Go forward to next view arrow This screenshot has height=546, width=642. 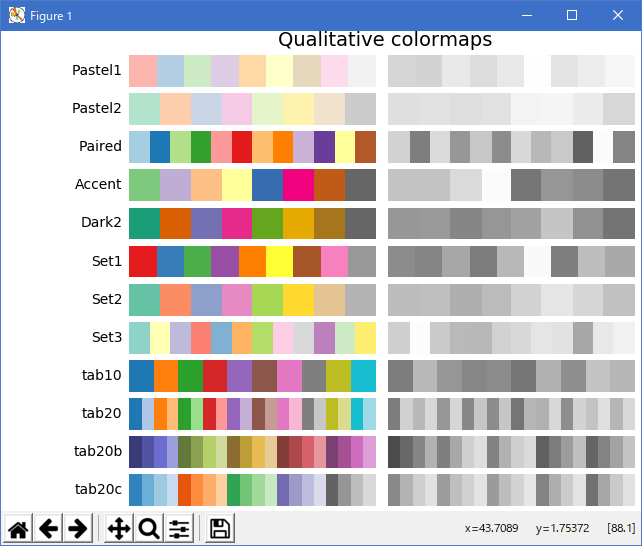tap(78, 529)
